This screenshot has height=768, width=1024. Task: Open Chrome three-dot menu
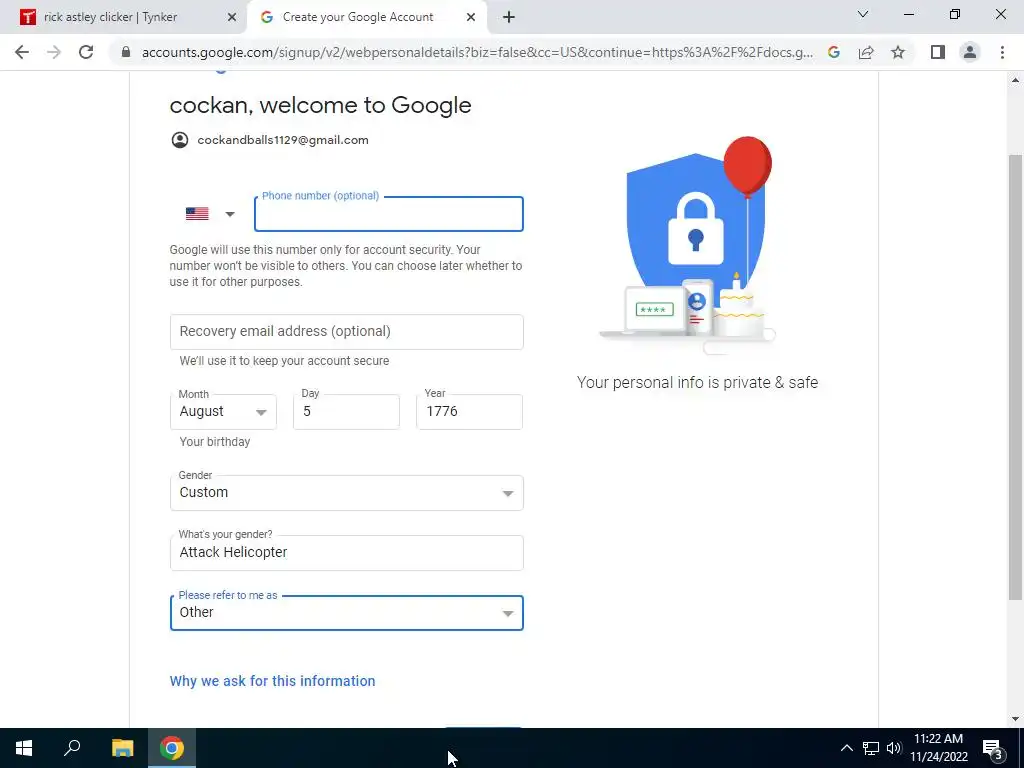(1002, 52)
